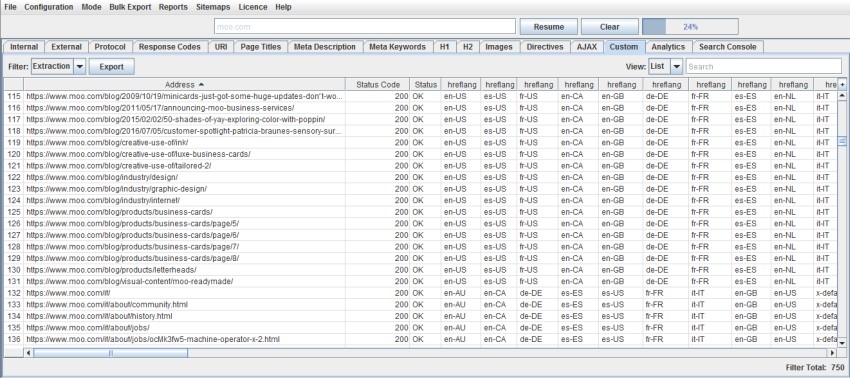The image size is (850, 378).
Task: Open the File menu
Action: 10,7
